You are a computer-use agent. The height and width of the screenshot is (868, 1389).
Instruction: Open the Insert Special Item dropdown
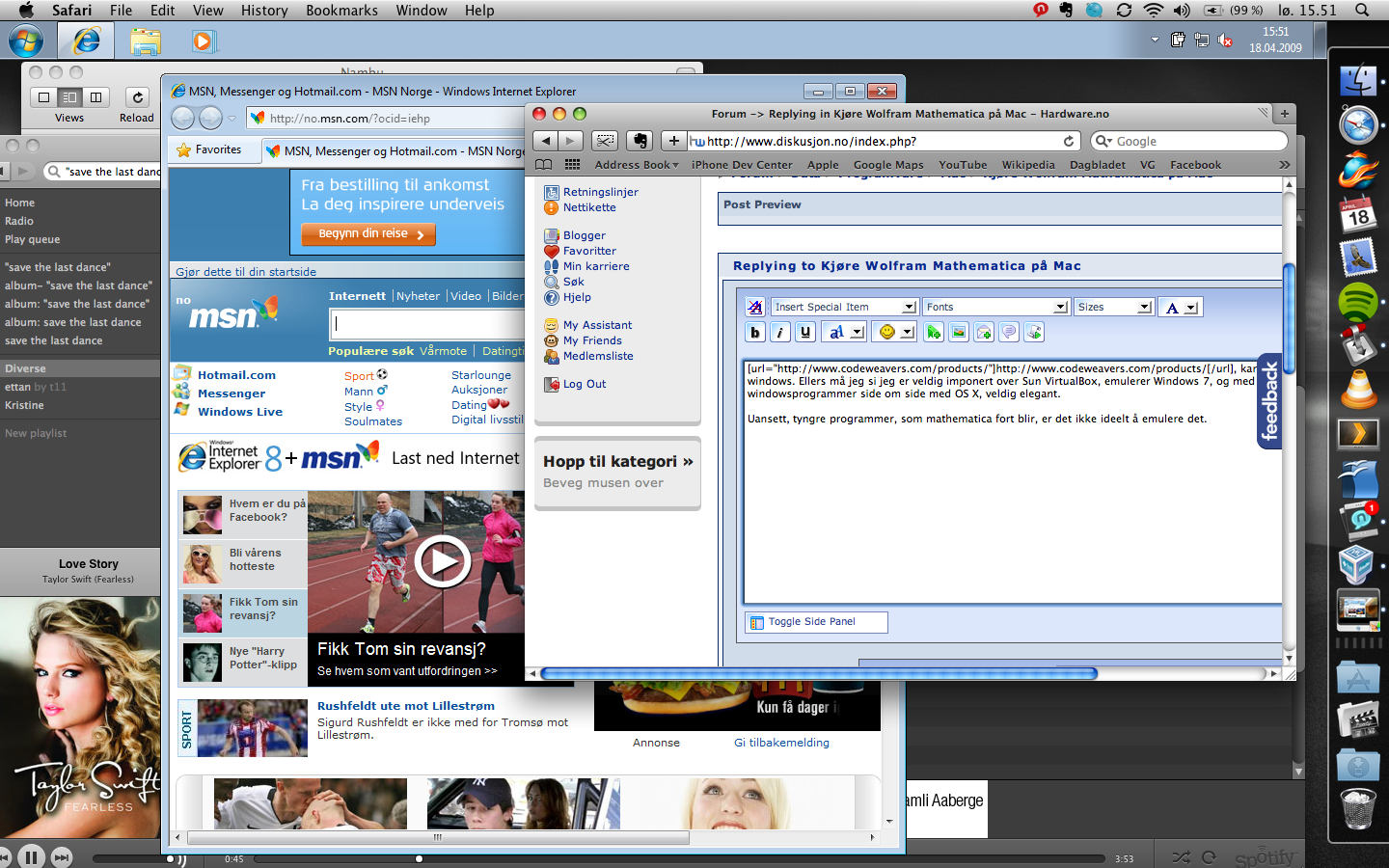coord(844,307)
